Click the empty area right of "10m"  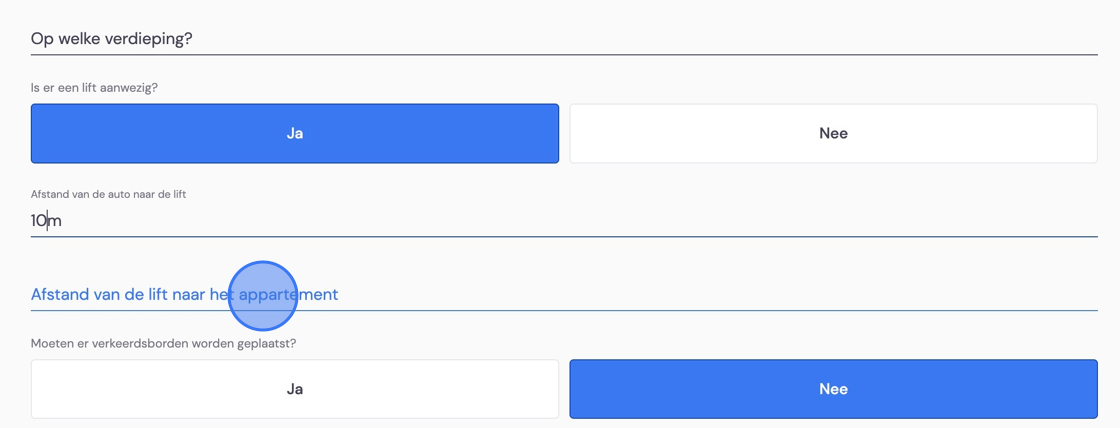pos(579,222)
